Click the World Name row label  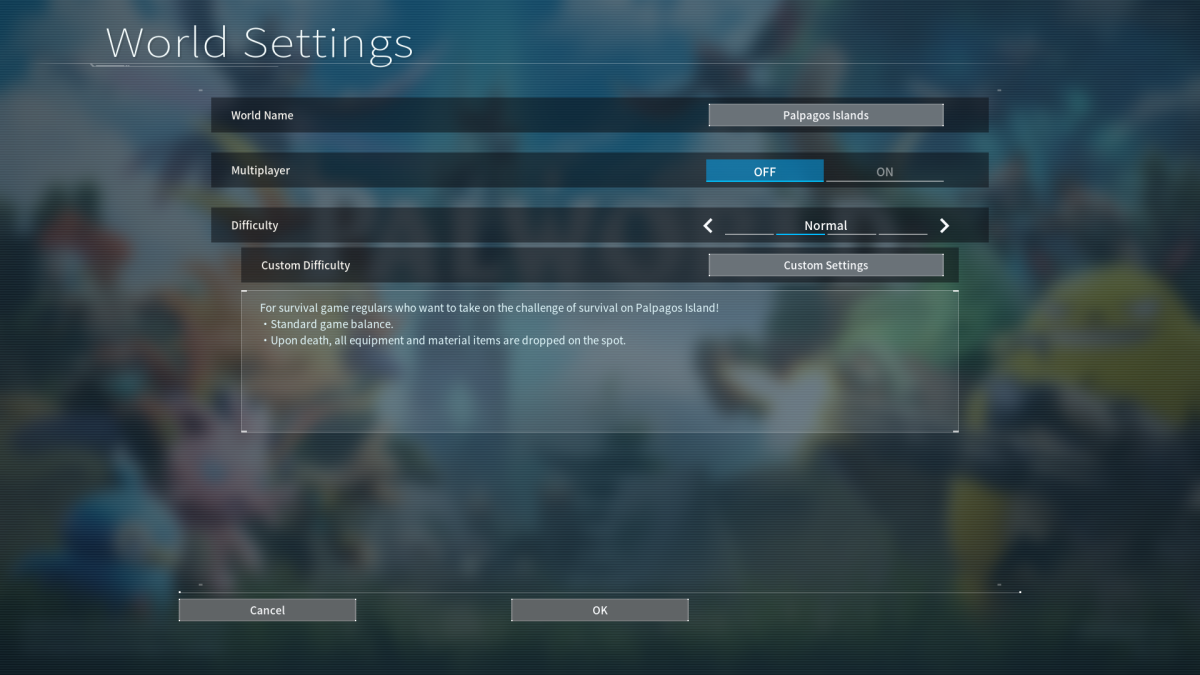tap(262, 115)
